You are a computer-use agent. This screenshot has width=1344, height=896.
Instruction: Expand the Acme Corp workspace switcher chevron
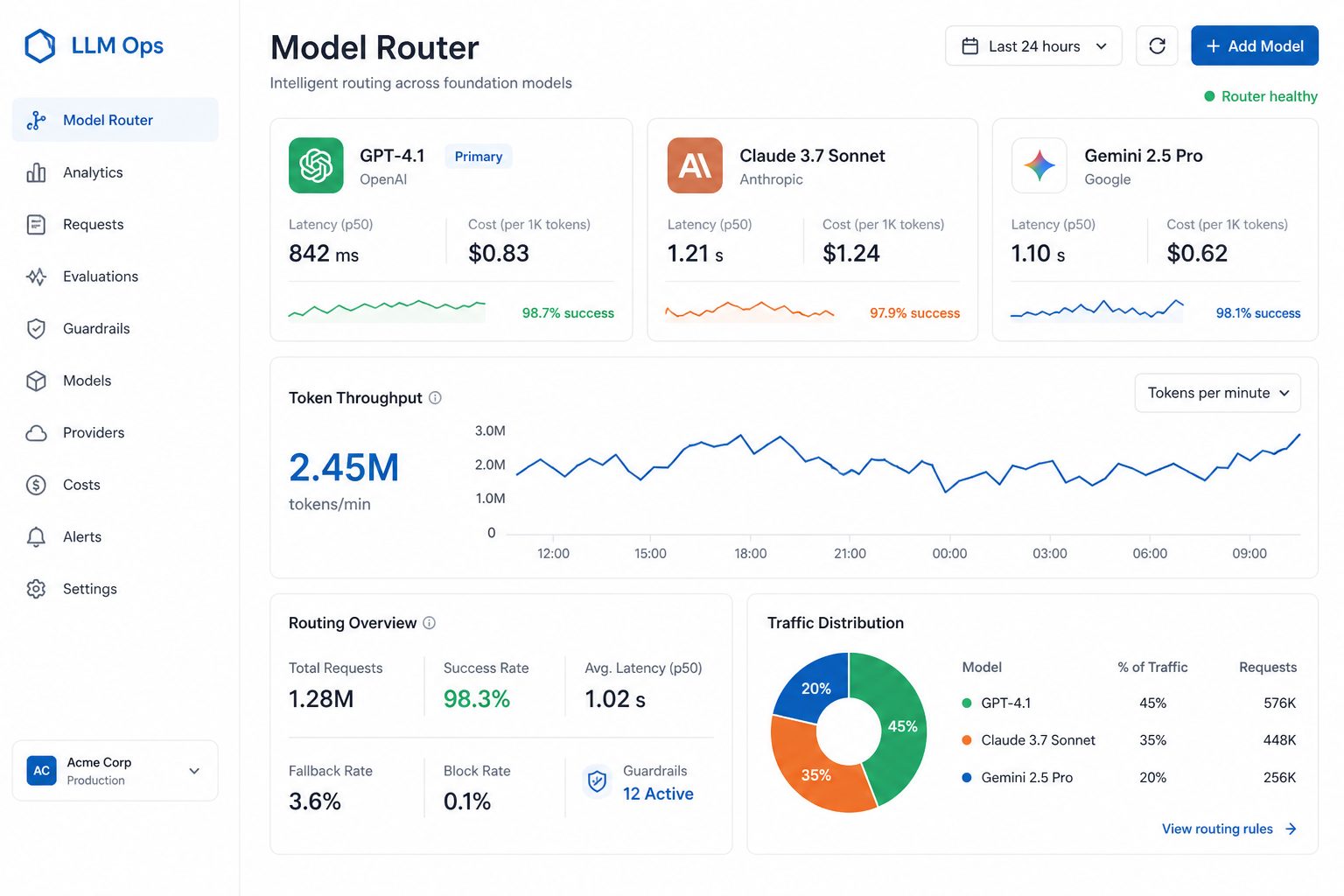pos(194,771)
